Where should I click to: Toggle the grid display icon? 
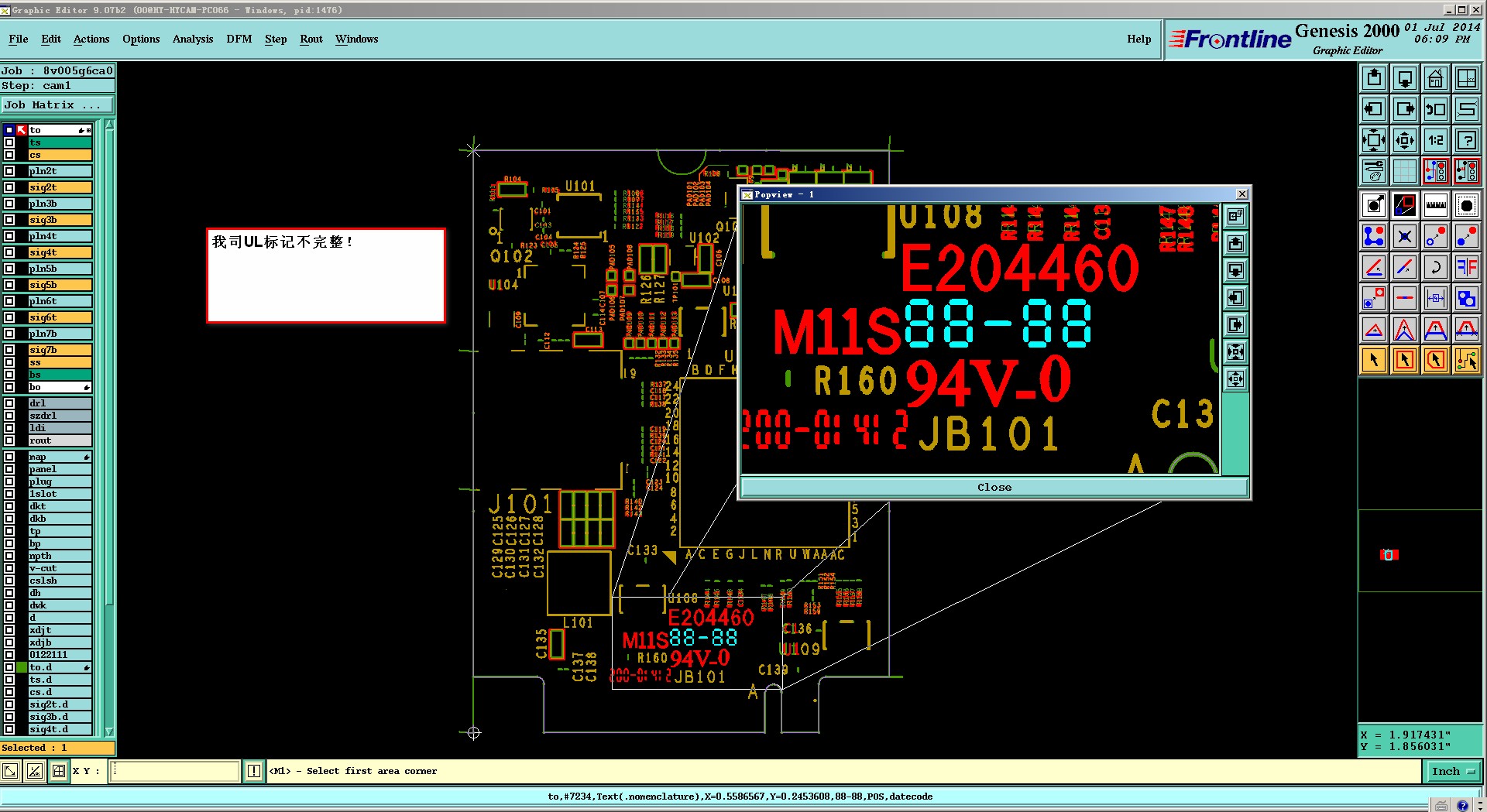click(x=1405, y=171)
